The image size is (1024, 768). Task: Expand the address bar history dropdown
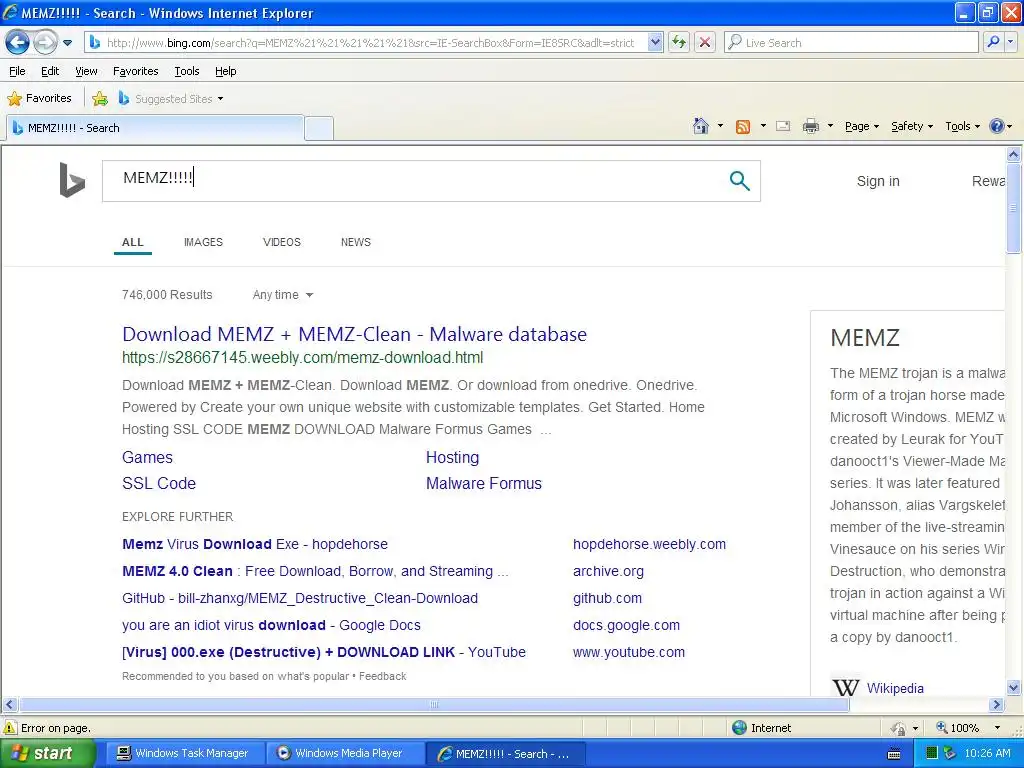click(x=656, y=43)
